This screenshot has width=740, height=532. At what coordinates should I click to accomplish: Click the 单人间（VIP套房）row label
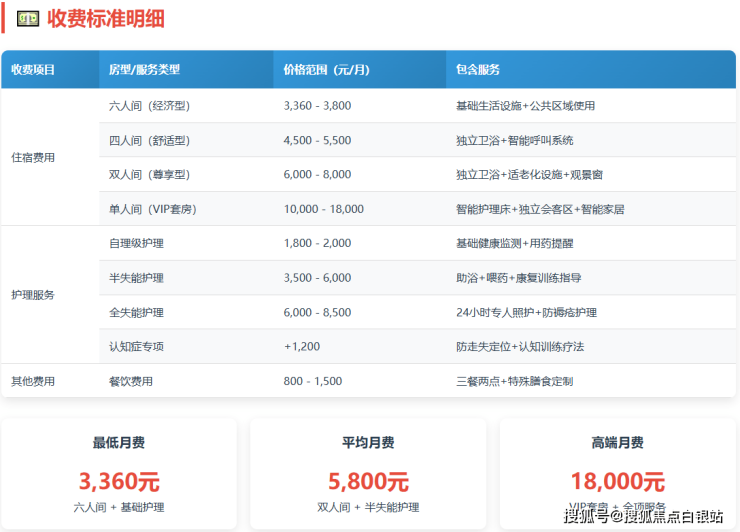153,209
